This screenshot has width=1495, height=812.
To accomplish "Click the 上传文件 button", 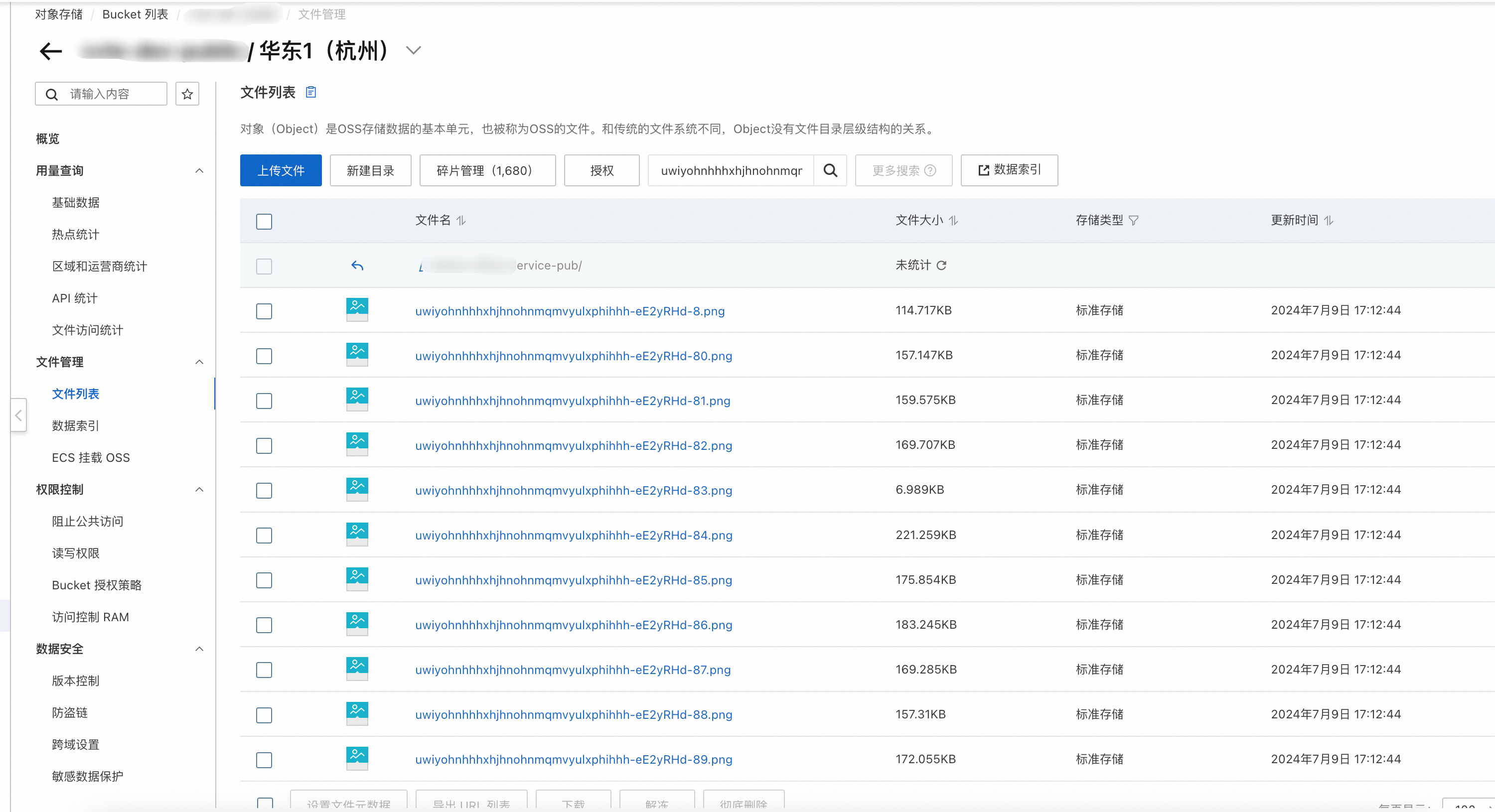I will [x=281, y=170].
